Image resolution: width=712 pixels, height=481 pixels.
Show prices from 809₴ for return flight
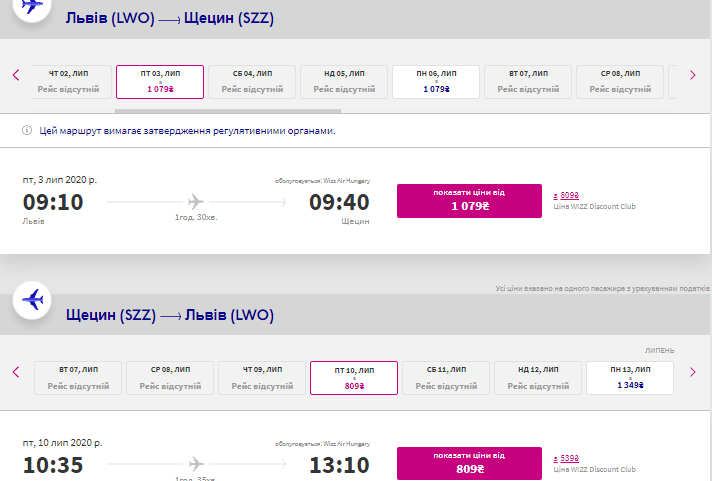pos(469,463)
